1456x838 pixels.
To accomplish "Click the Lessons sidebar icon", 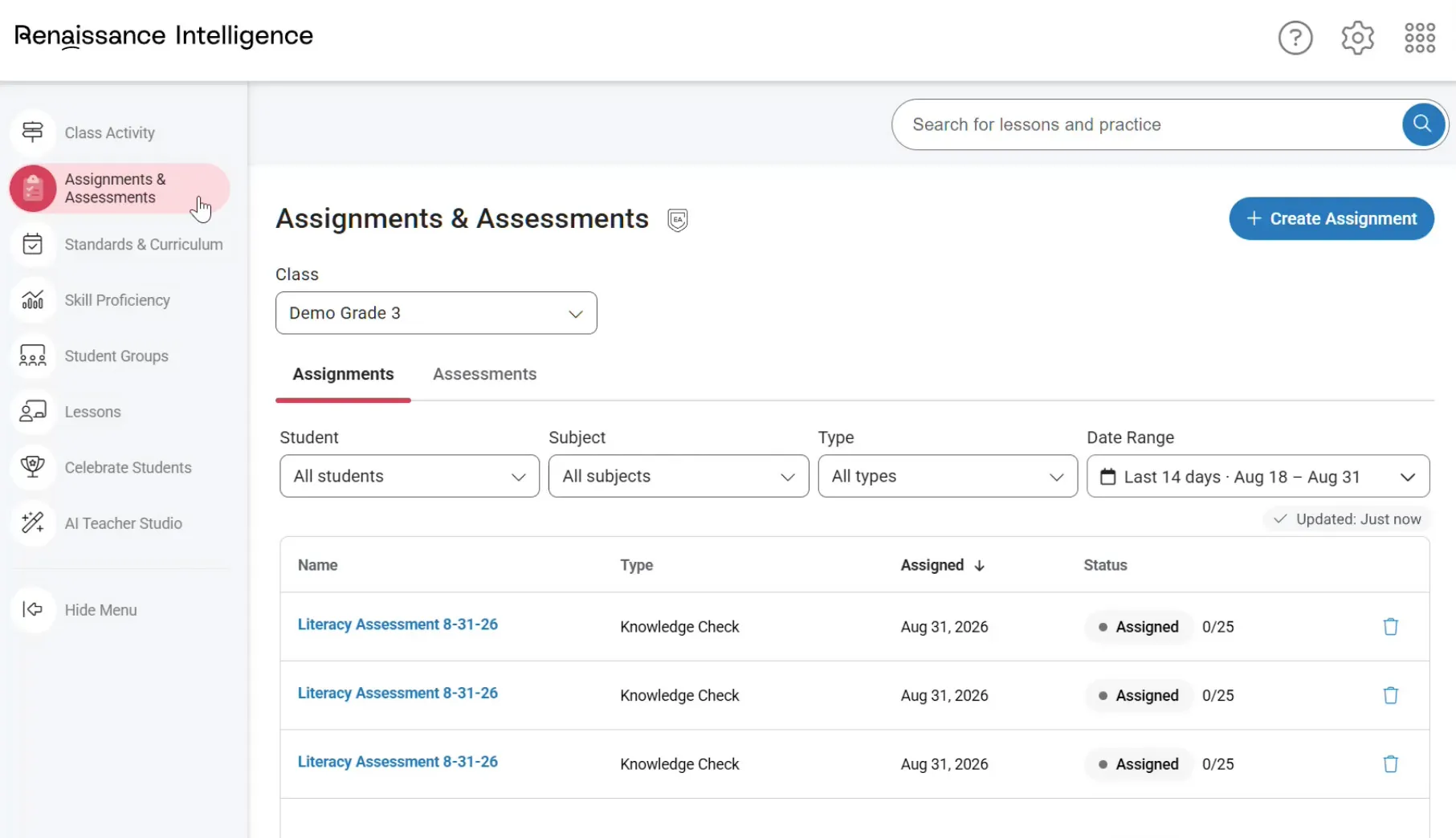I will [33, 412].
